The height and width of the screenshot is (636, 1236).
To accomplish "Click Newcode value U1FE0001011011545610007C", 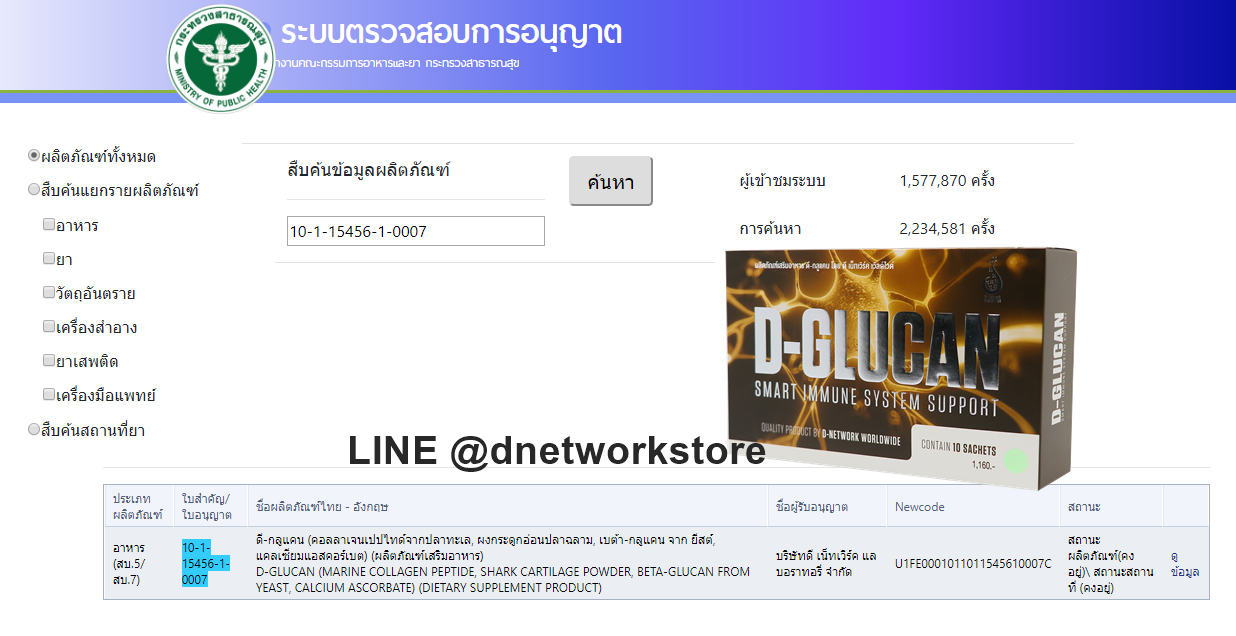I will pos(973,564).
